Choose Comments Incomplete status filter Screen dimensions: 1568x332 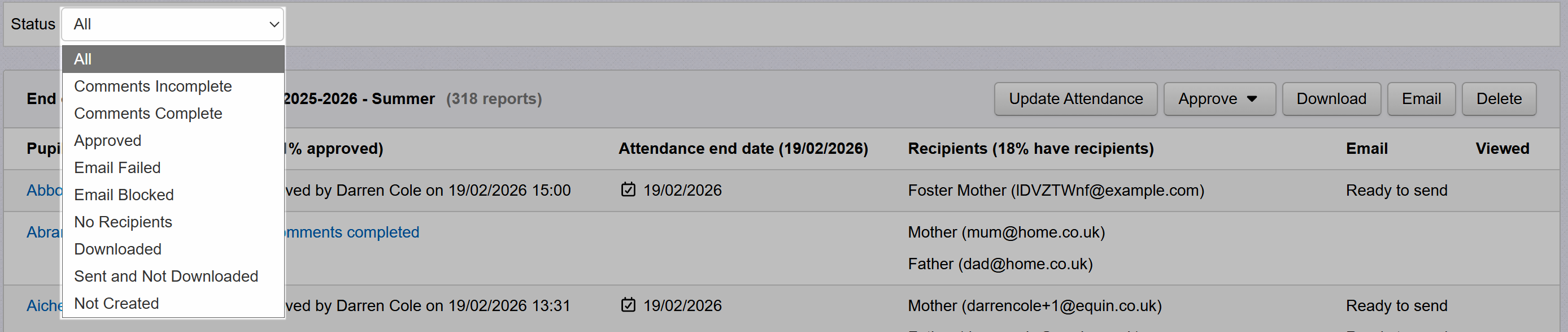[x=153, y=87]
